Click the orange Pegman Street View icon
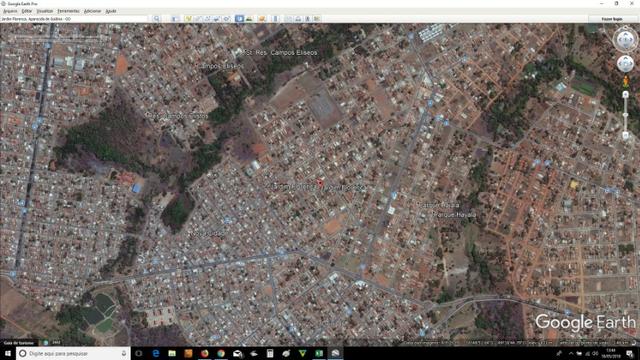640x360 pixels. coord(625,82)
